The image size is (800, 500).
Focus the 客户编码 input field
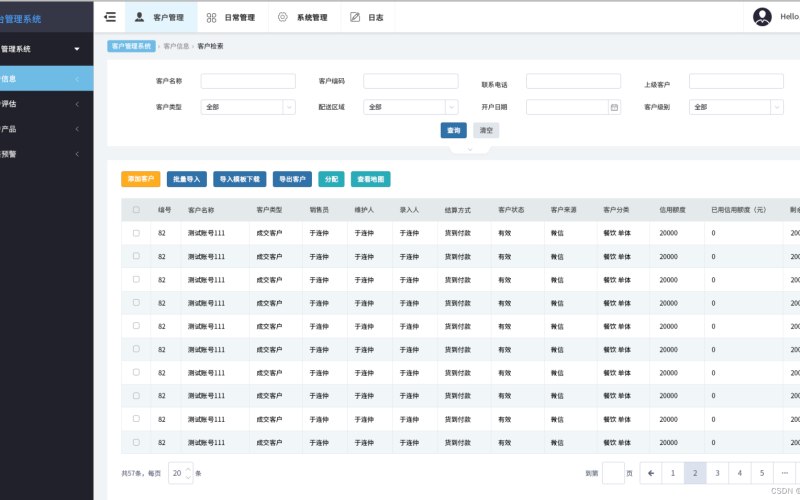(x=411, y=81)
